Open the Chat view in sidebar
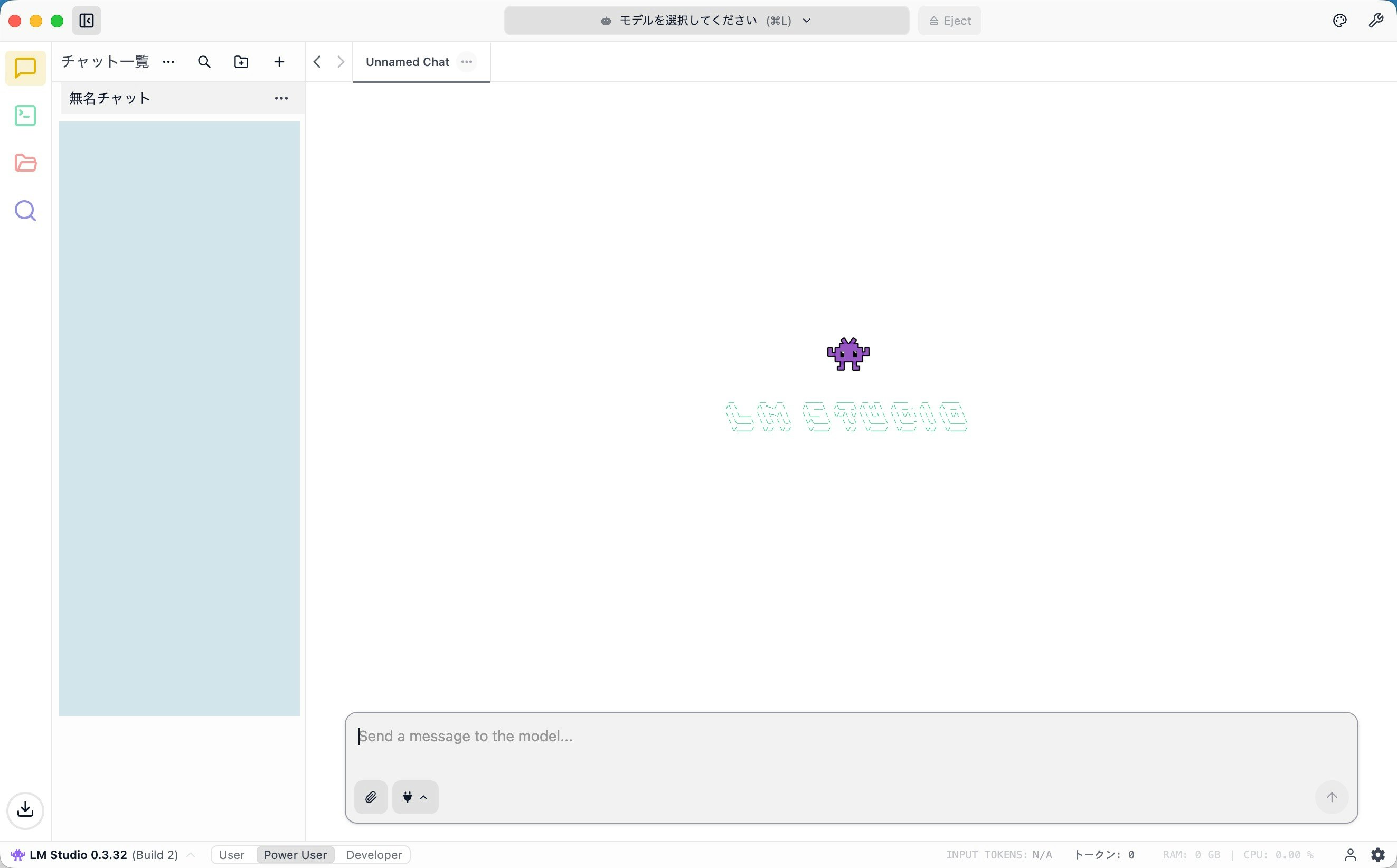 [x=25, y=68]
